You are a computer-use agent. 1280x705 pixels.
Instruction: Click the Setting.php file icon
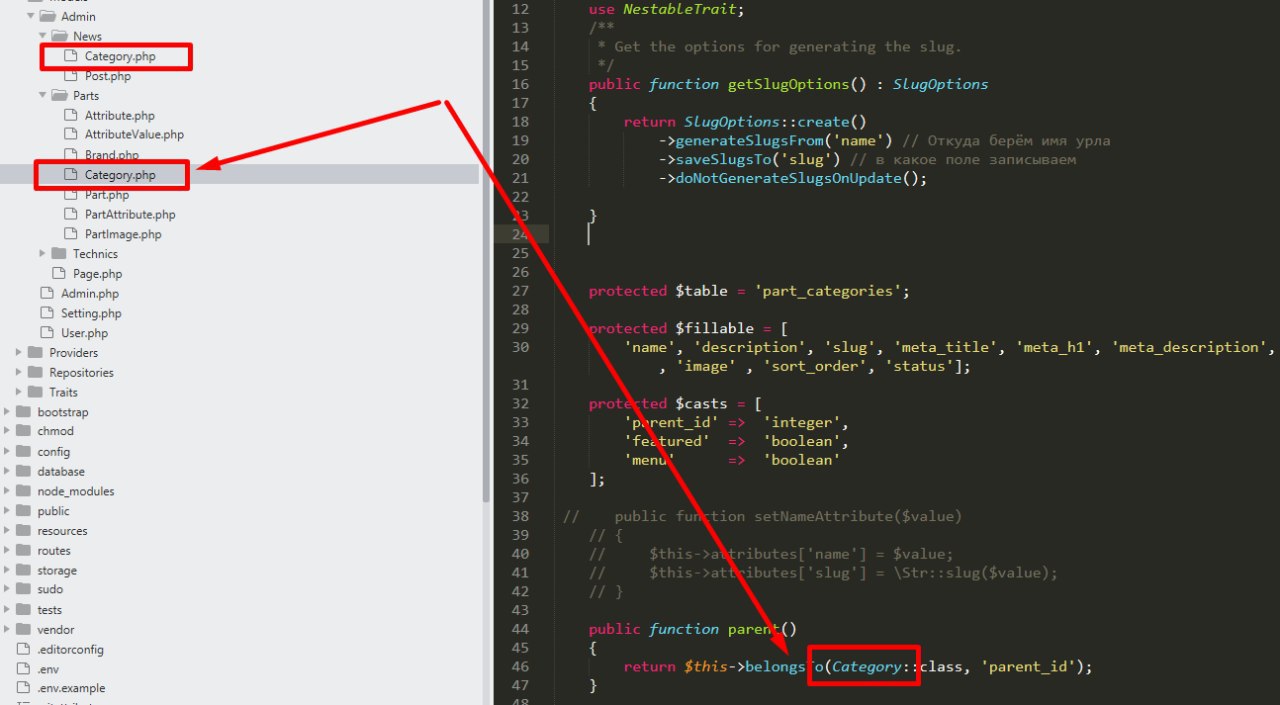click(x=46, y=313)
